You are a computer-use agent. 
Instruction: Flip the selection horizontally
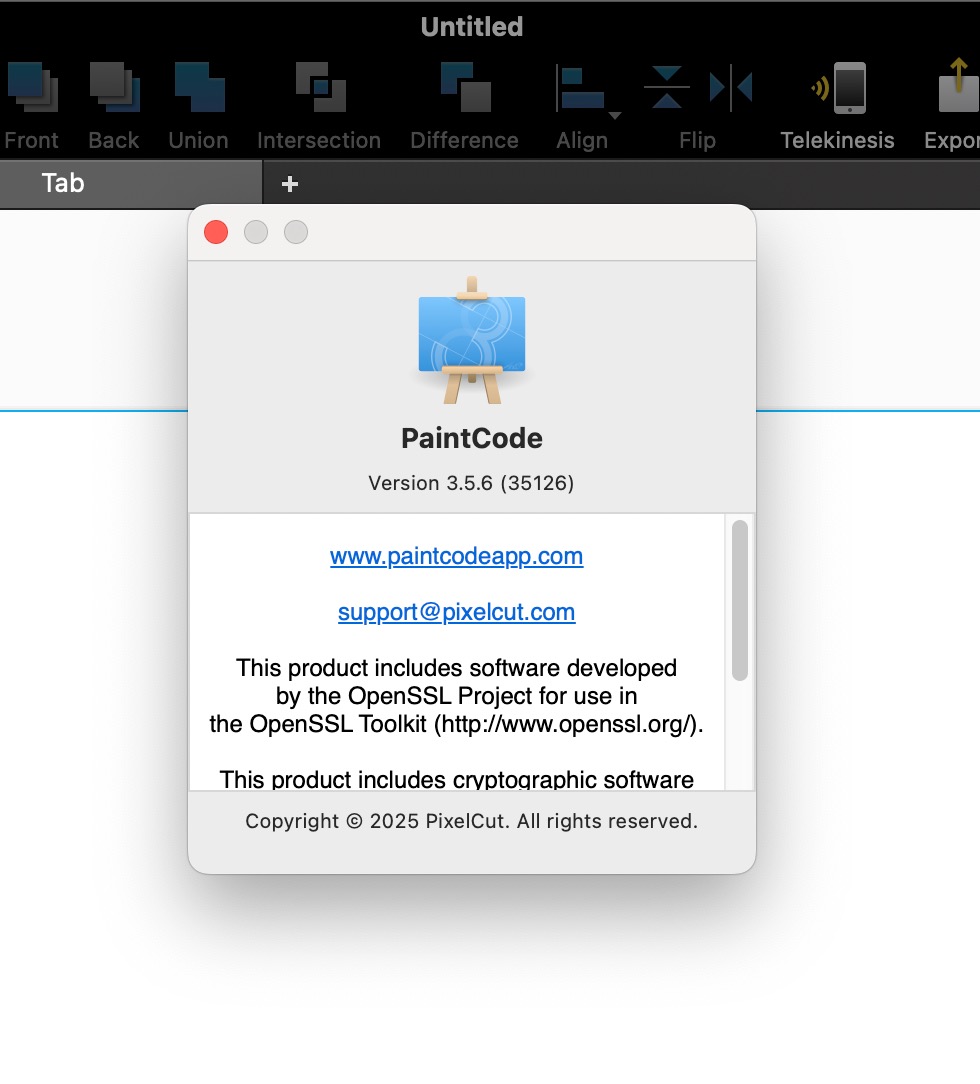[731, 87]
